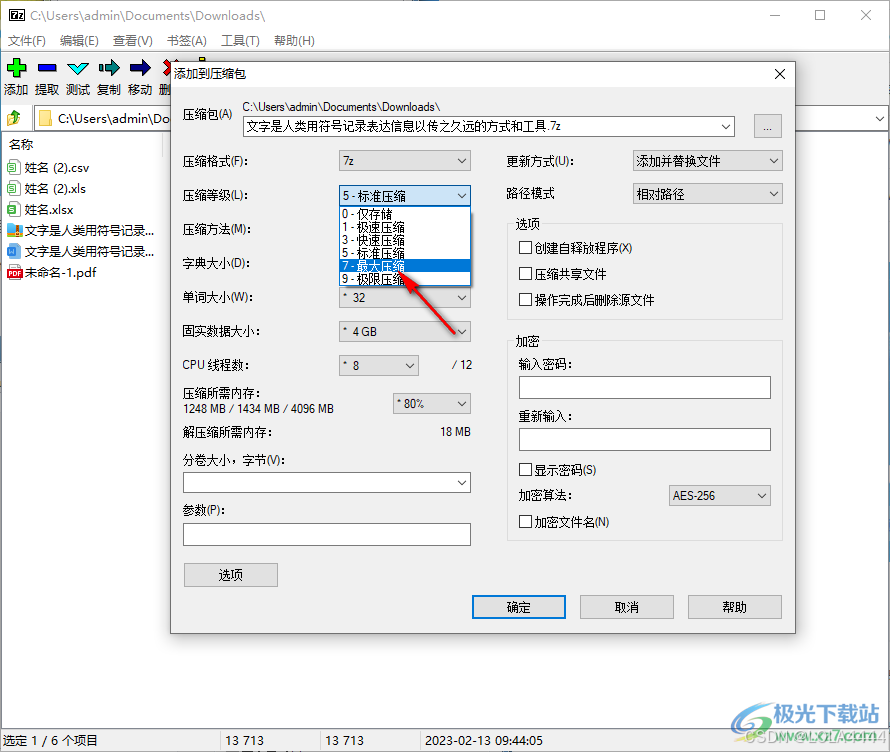Click the Copy (复制) arrow toolbar icon
Screen dimensions: 890x752
tap(109, 68)
